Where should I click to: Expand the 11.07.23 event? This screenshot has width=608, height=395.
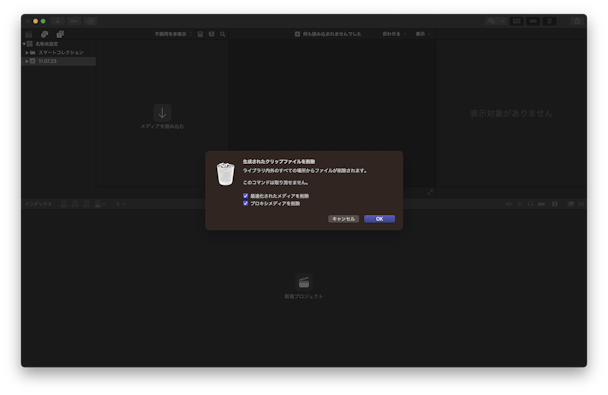27,61
